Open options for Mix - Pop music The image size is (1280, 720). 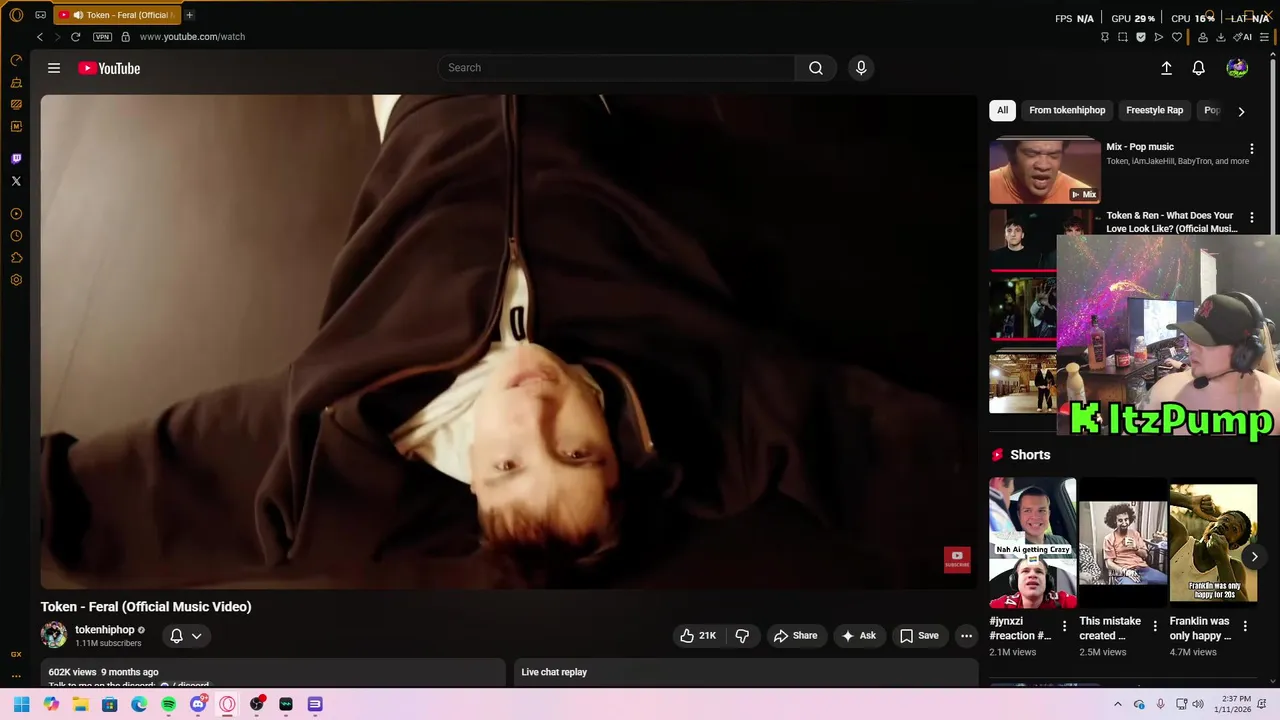(x=1251, y=149)
